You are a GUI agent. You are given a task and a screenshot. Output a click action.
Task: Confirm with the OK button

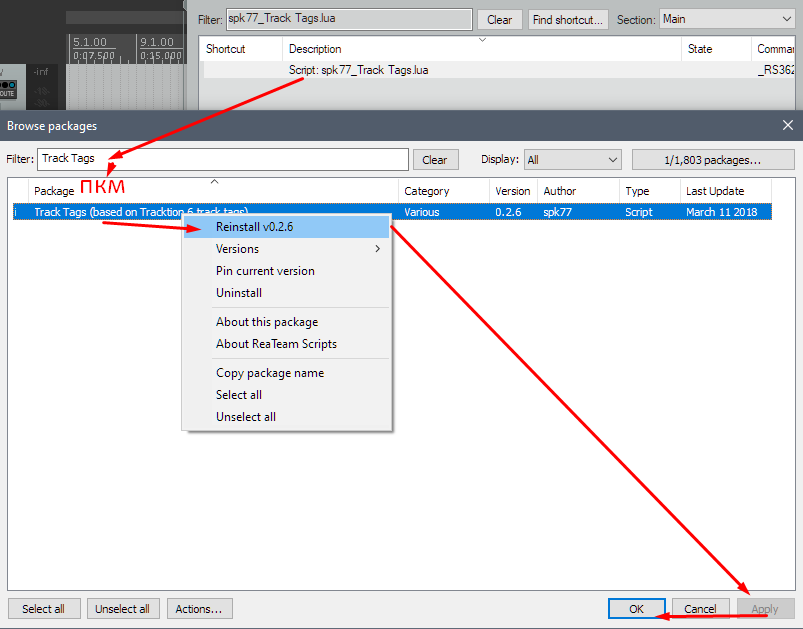(x=637, y=609)
